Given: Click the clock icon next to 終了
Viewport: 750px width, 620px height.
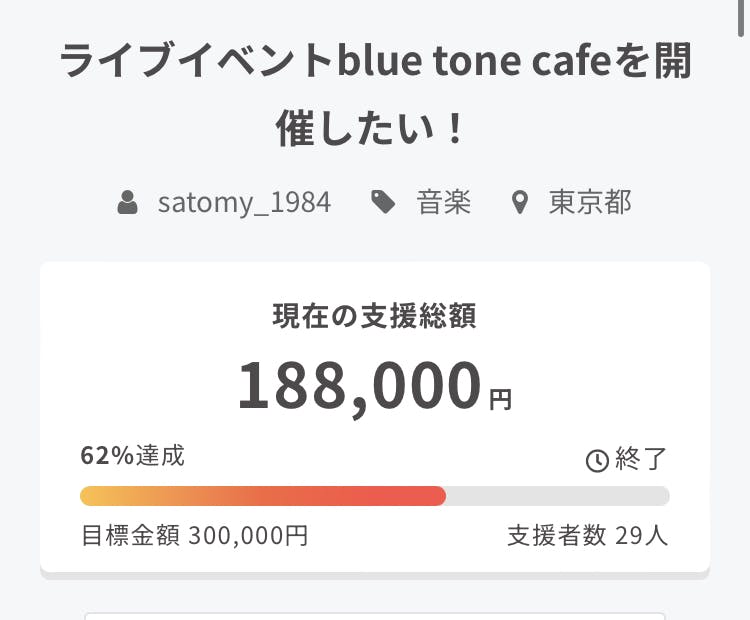Looking at the screenshot, I should coord(596,460).
